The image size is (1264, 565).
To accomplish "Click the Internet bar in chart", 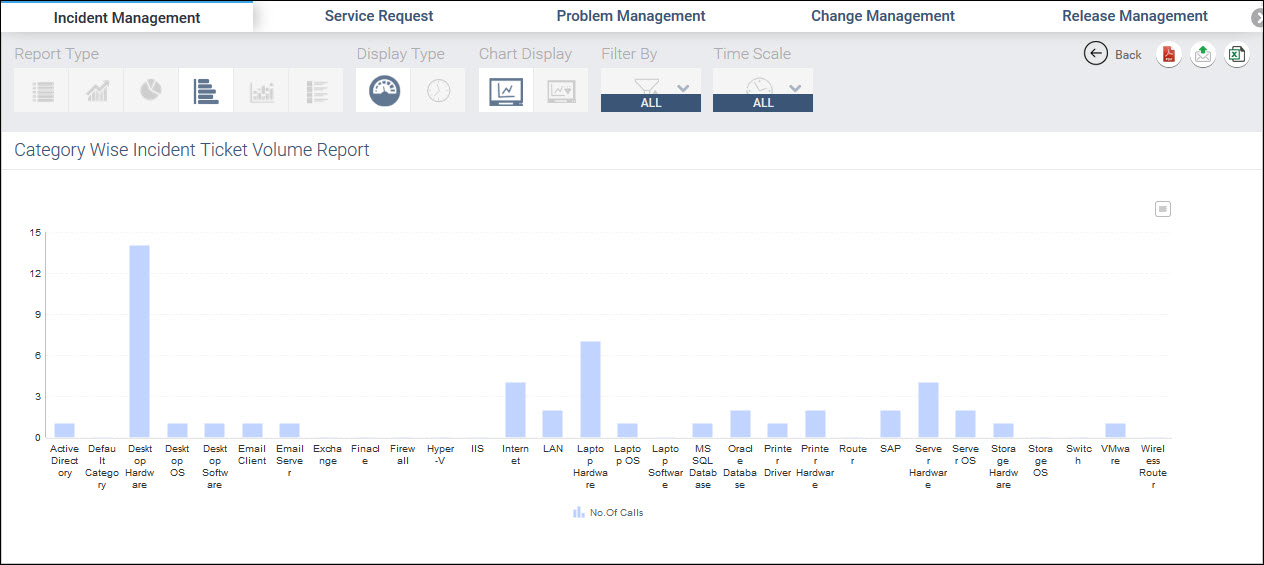I will pyautogui.click(x=515, y=410).
